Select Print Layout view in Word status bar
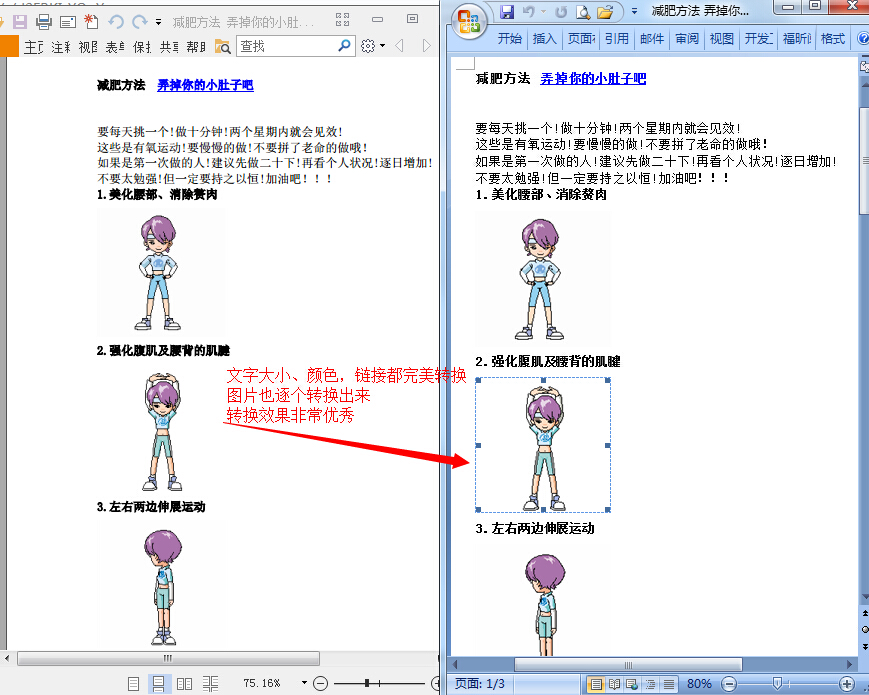The height and width of the screenshot is (695, 869). coord(596,684)
